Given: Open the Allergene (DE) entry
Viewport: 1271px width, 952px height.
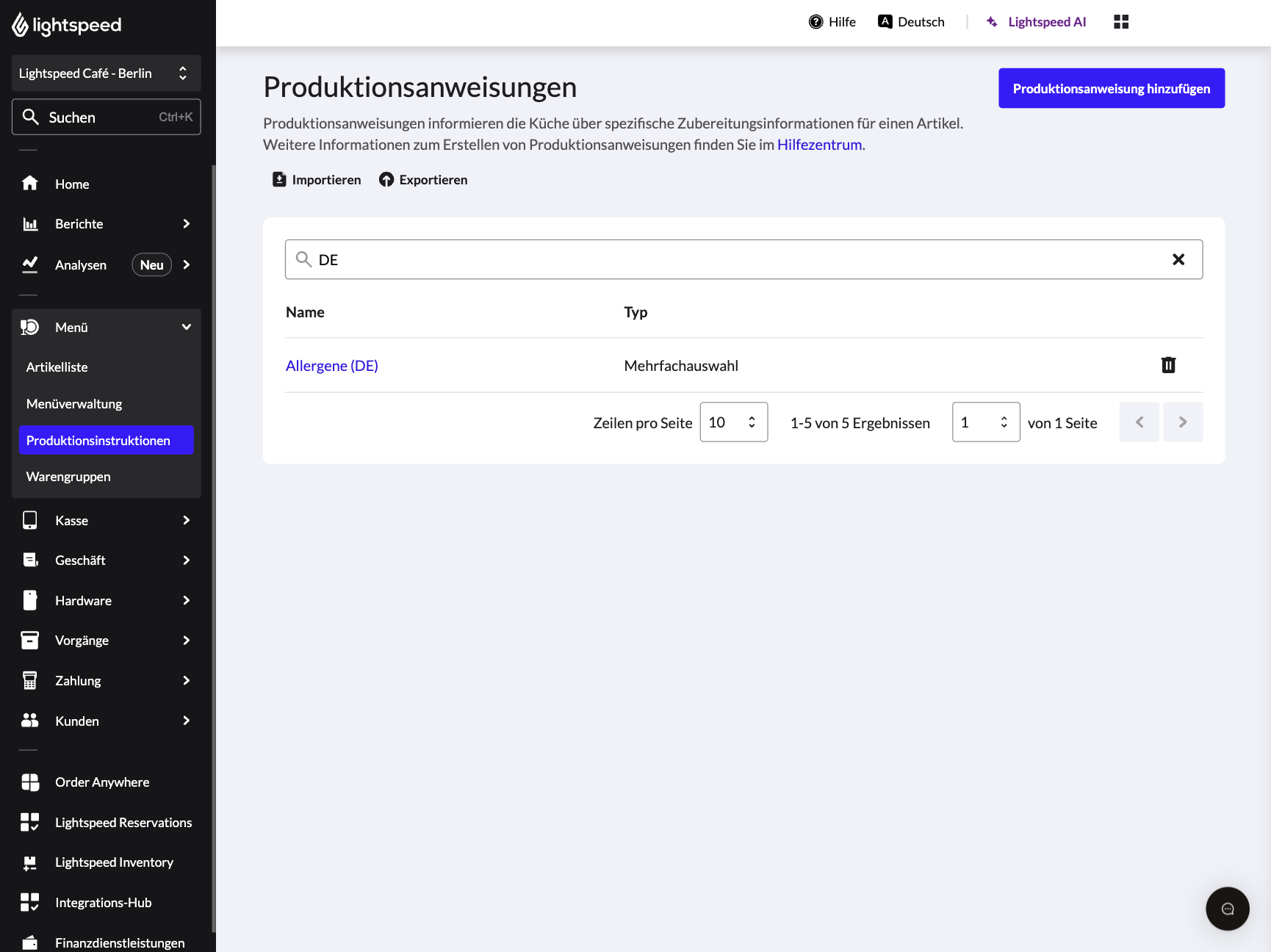Looking at the screenshot, I should pyautogui.click(x=332, y=366).
